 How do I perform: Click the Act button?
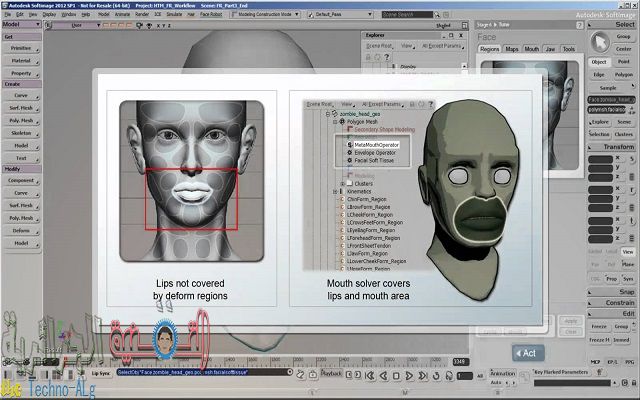tap(528, 353)
